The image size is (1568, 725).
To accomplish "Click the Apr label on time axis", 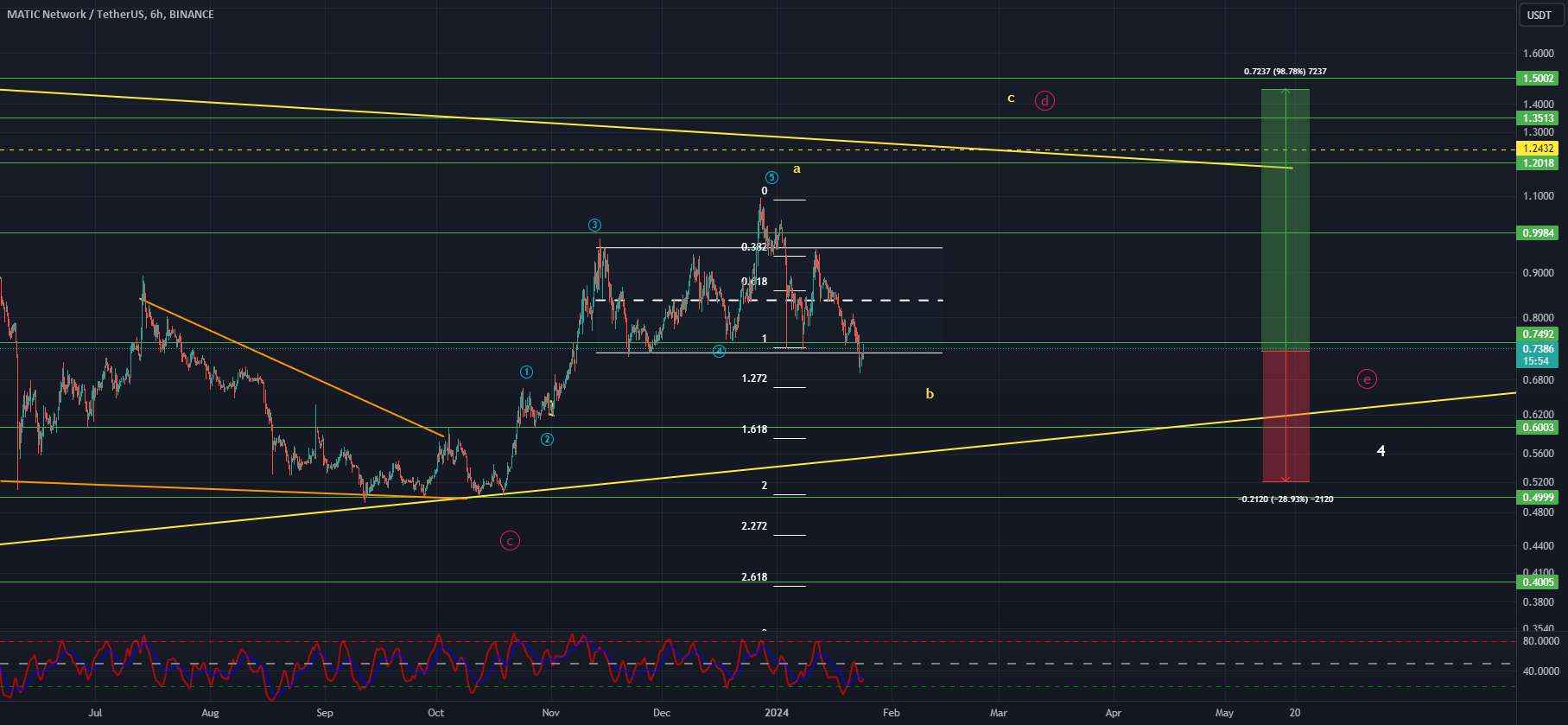I will pyautogui.click(x=1113, y=713).
